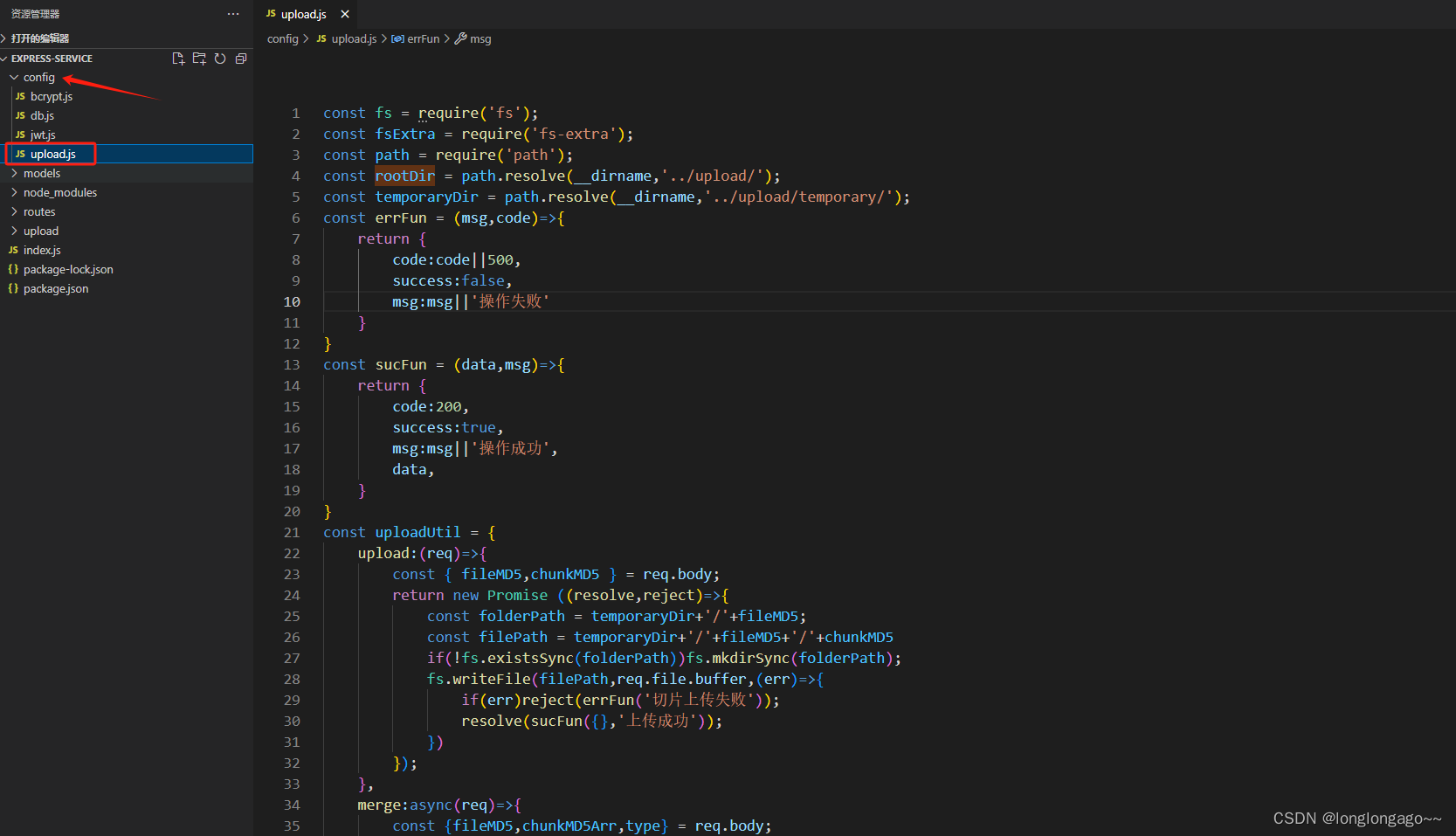Click folderPath declaration on line 25

[521, 616]
